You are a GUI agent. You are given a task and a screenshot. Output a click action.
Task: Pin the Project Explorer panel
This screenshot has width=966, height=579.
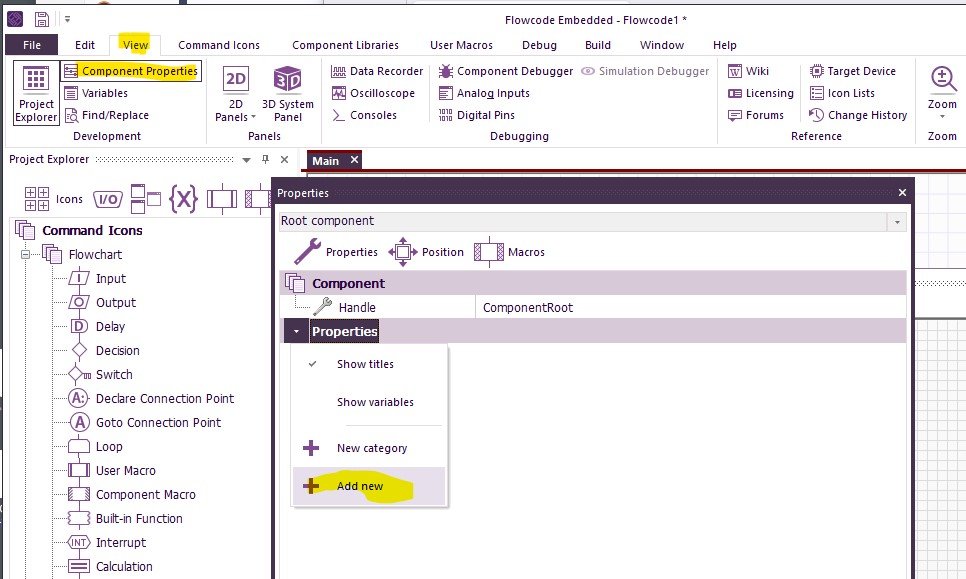[263, 160]
